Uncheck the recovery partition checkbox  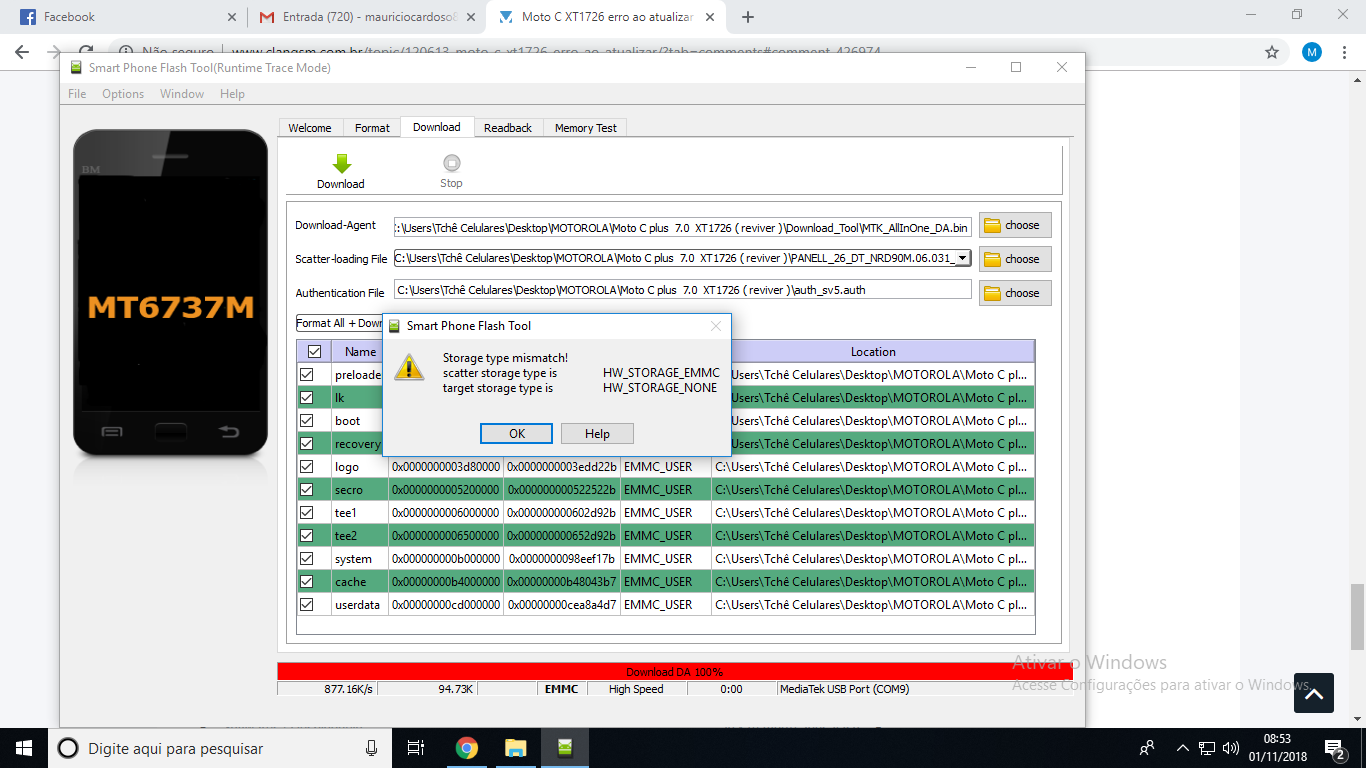pos(307,444)
